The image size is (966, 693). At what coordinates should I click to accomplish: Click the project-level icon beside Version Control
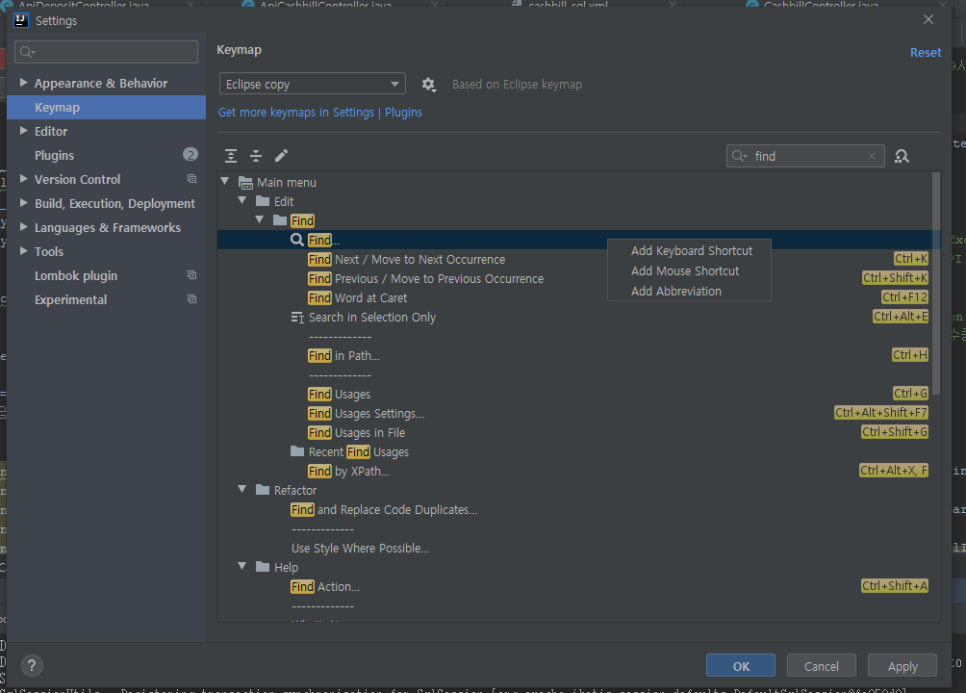click(x=192, y=179)
